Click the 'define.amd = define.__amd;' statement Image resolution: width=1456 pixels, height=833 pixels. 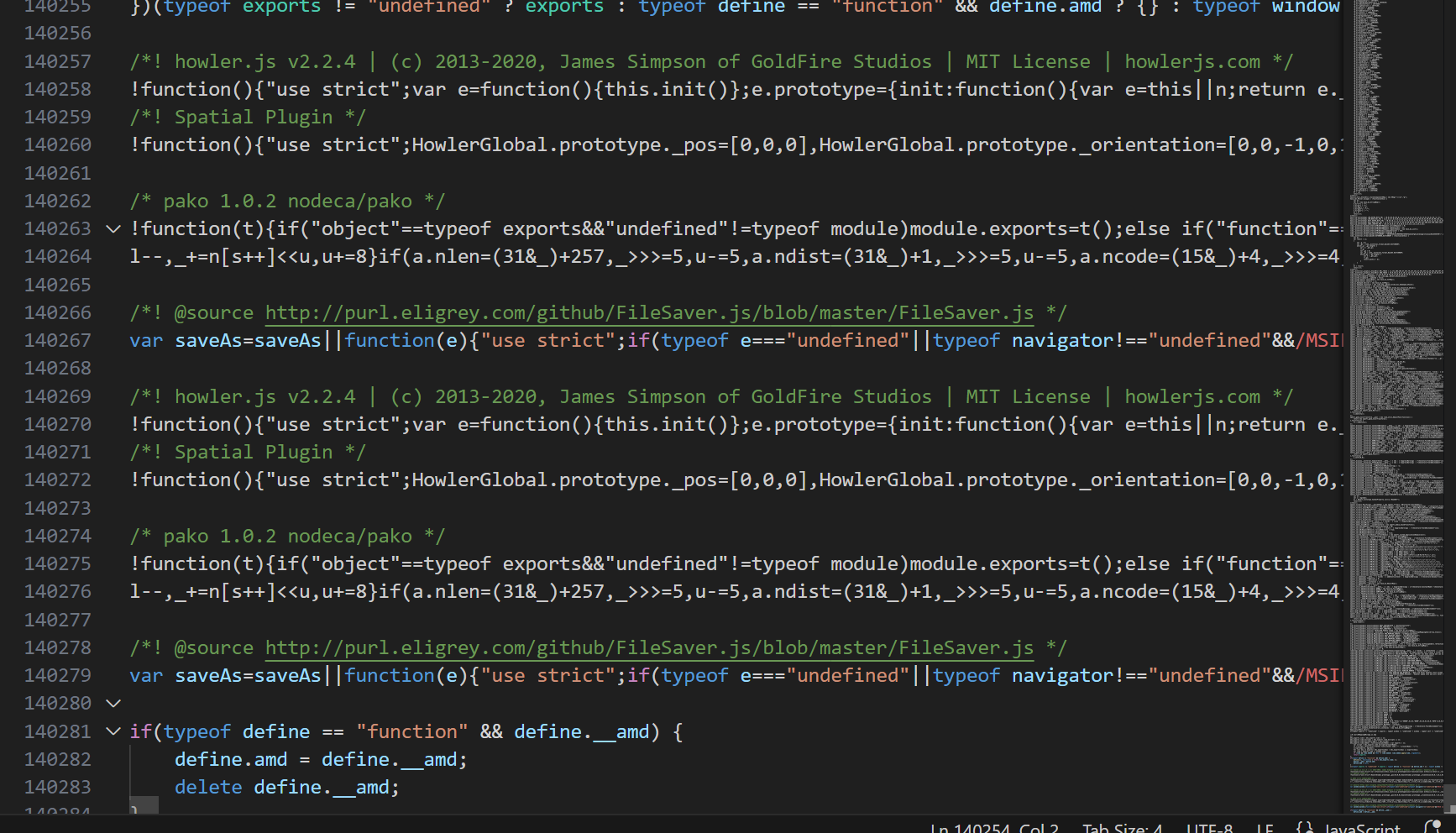(x=321, y=759)
